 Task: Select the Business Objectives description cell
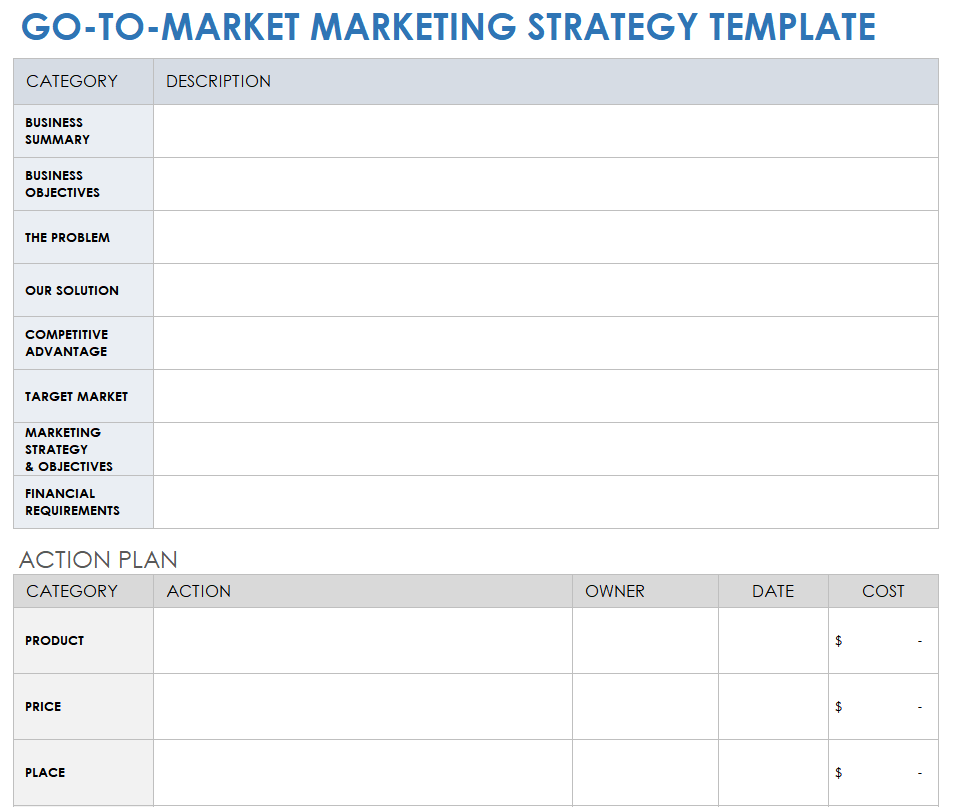pyautogui.click(x=545, y=184)
